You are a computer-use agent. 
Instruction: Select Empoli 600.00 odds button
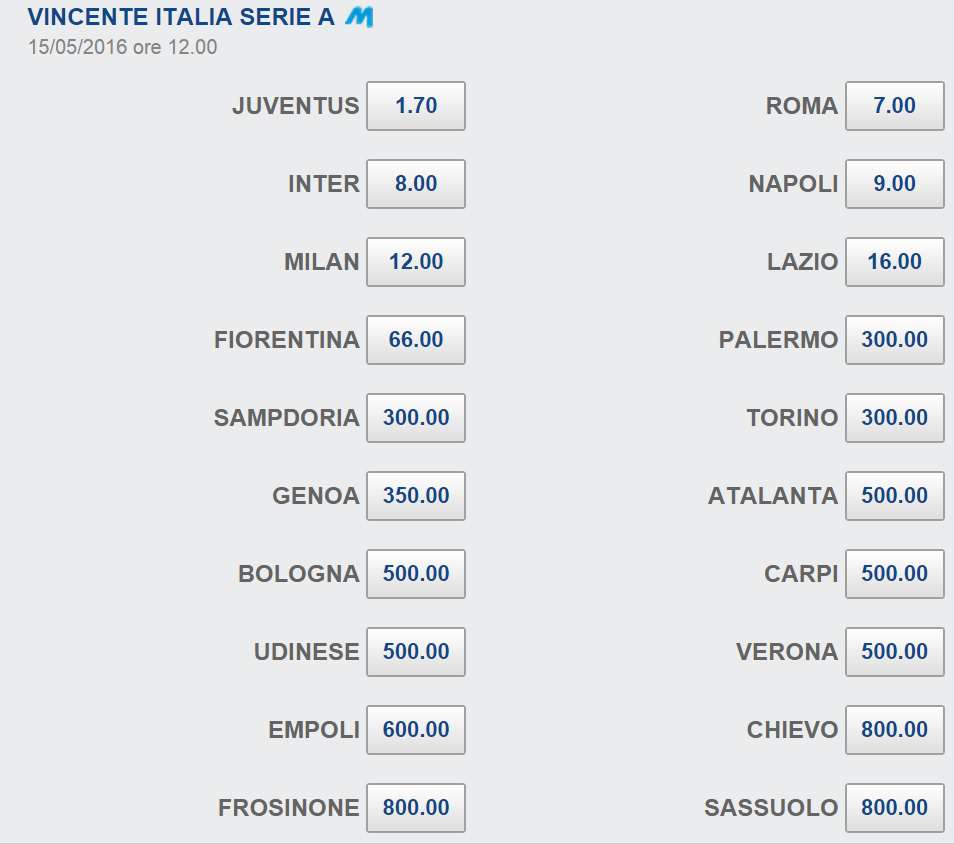416,729
